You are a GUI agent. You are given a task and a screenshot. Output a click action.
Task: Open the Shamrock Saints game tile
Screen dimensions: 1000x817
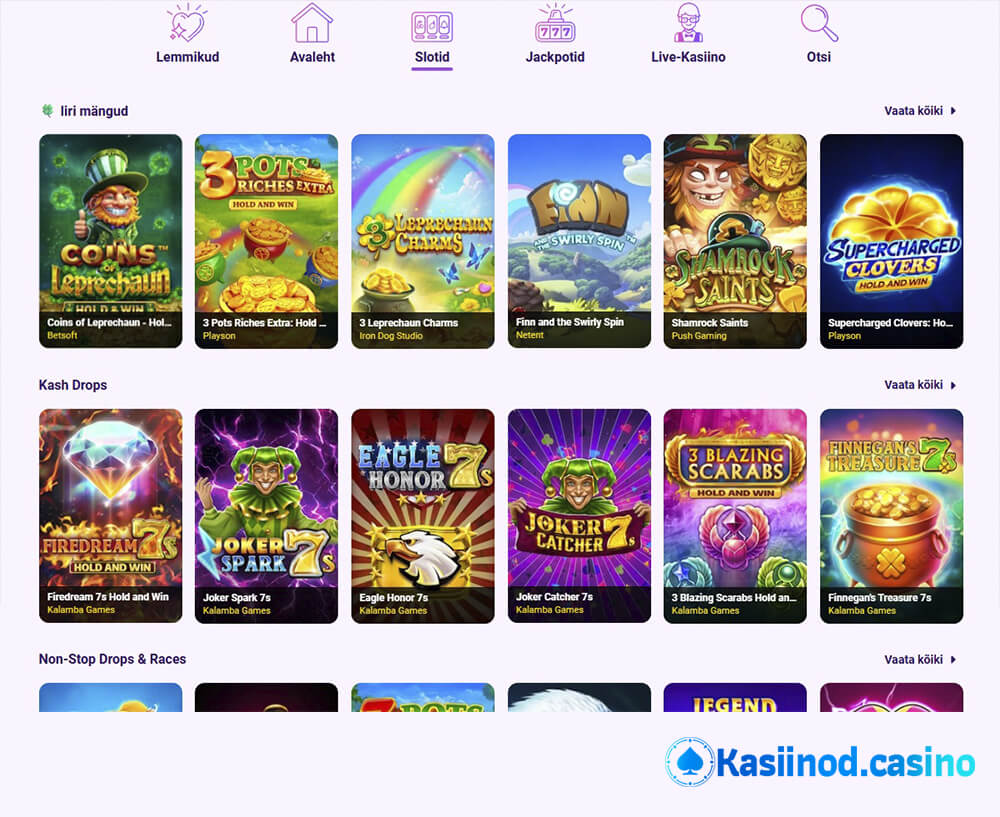[x=735, y=241]
